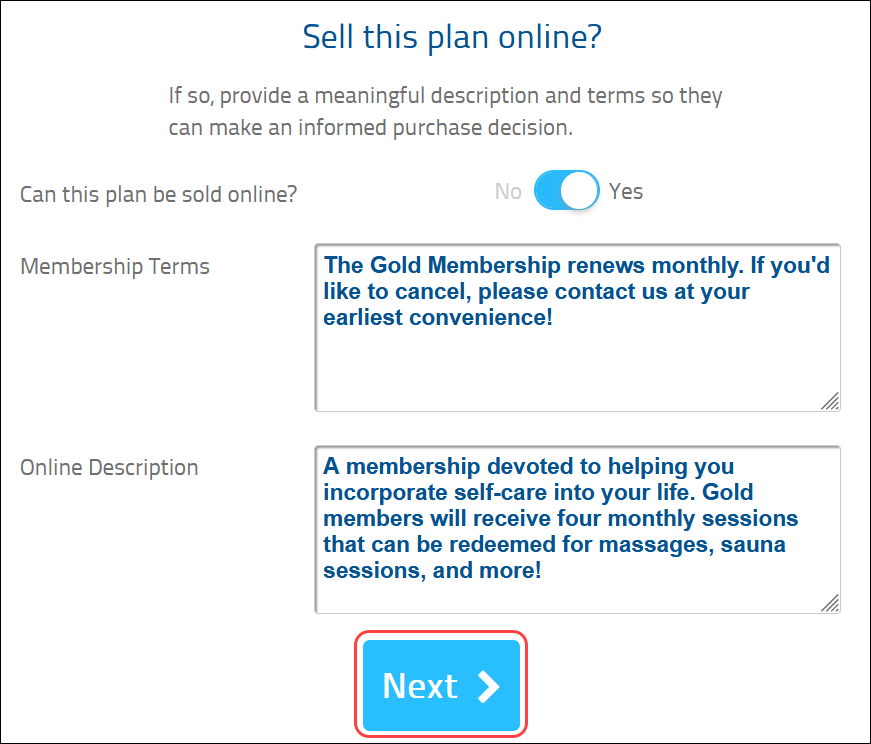Enable online selling with the Yes toggle
Image resolution: width=871 pixels, height=744 pixels.
pos(580,190)
